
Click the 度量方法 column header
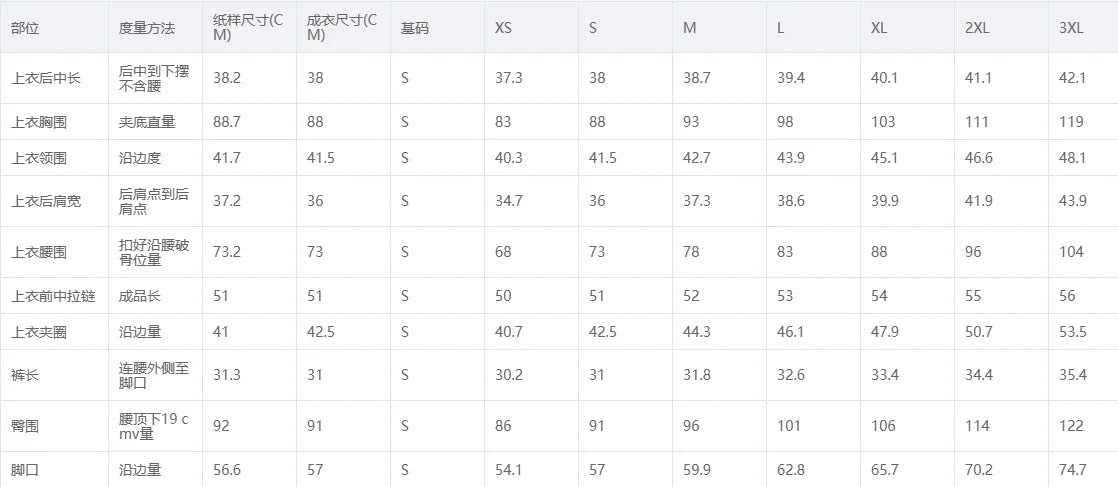pyautogui.click(x=146, y=28)
